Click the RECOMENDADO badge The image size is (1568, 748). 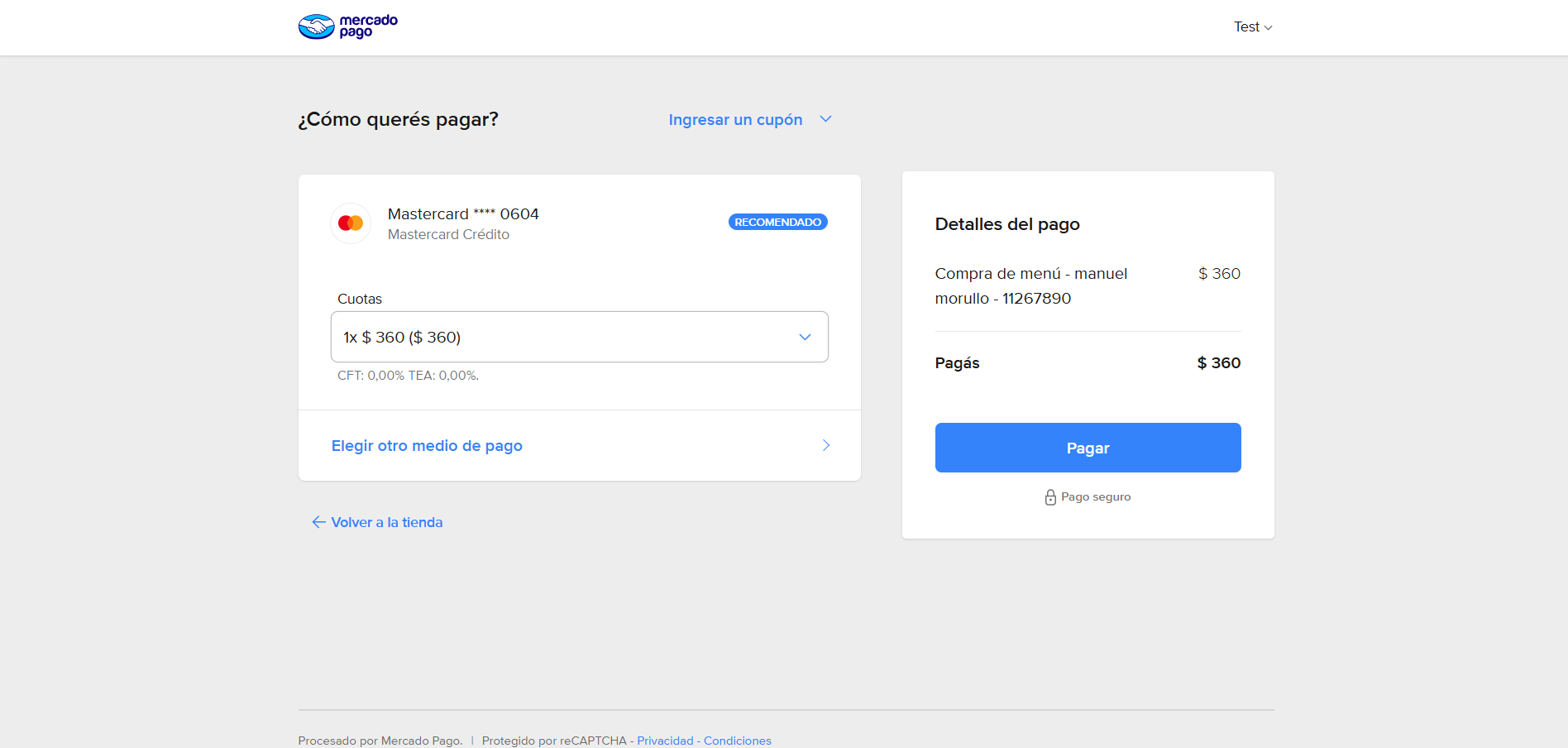click(x=777, y=222)
